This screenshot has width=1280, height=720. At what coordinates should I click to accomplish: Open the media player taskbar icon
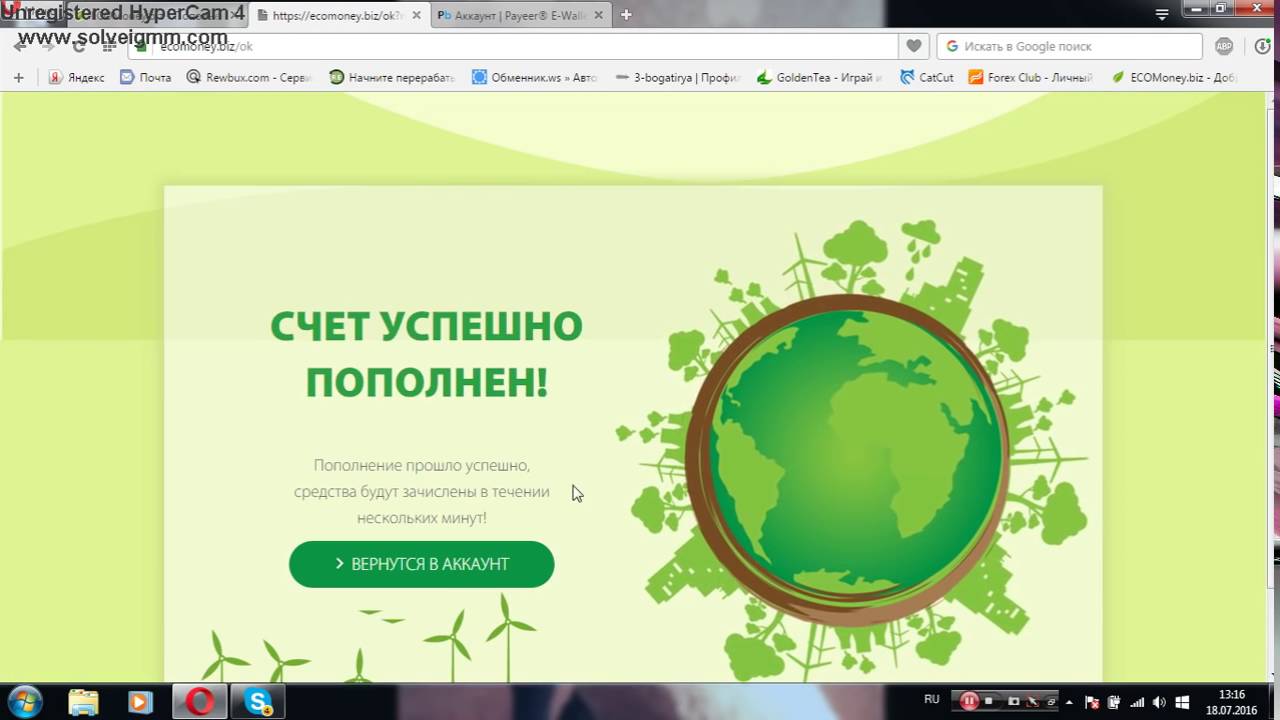[140, 702]
